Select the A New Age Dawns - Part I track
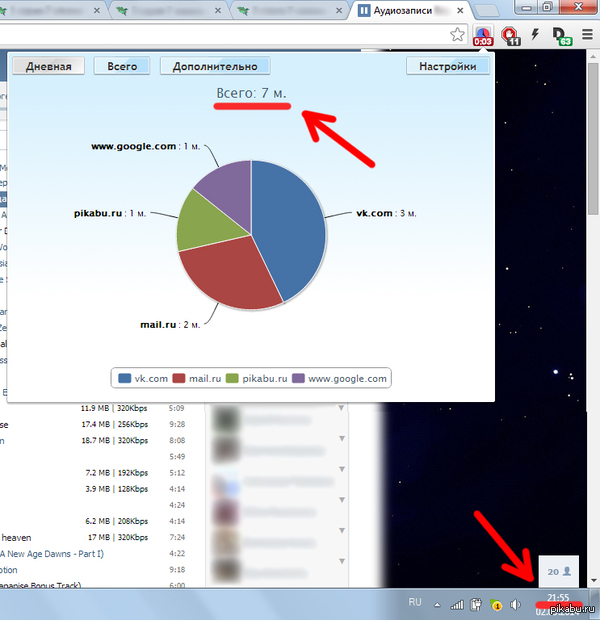Image resolution: width=600 pixels, height=620 pixels. pos(93,554)
